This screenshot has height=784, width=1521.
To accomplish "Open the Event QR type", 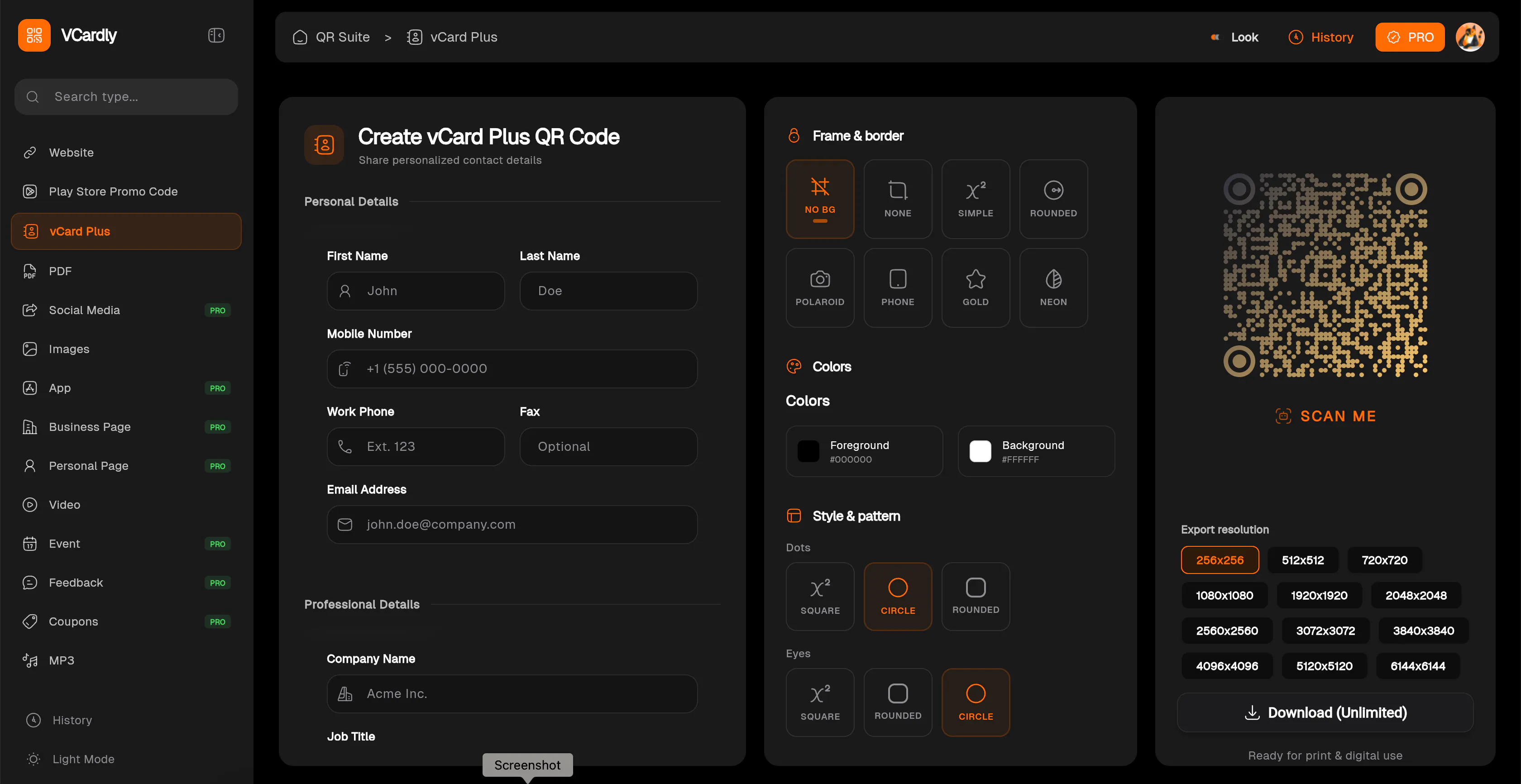I will (126, 544).
